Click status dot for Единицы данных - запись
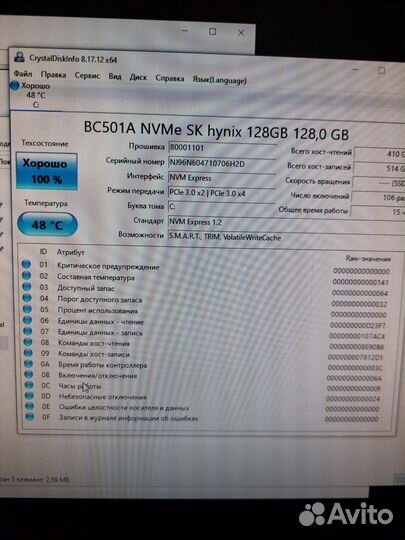The width and height of the screenshot is (405, 540). 28,331
